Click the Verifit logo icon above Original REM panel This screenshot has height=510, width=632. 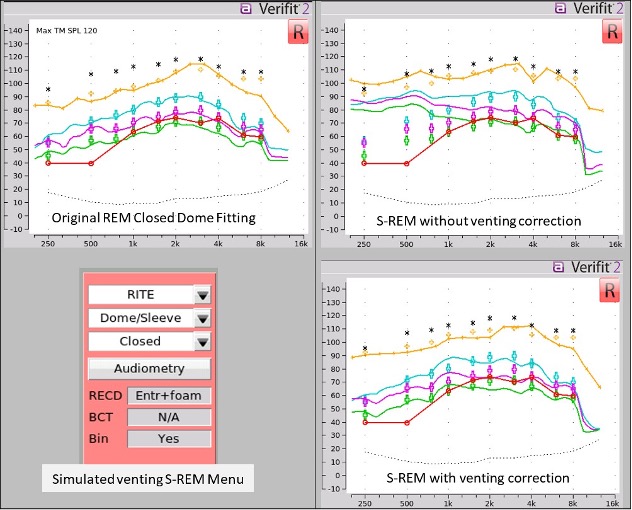(246, 8)
